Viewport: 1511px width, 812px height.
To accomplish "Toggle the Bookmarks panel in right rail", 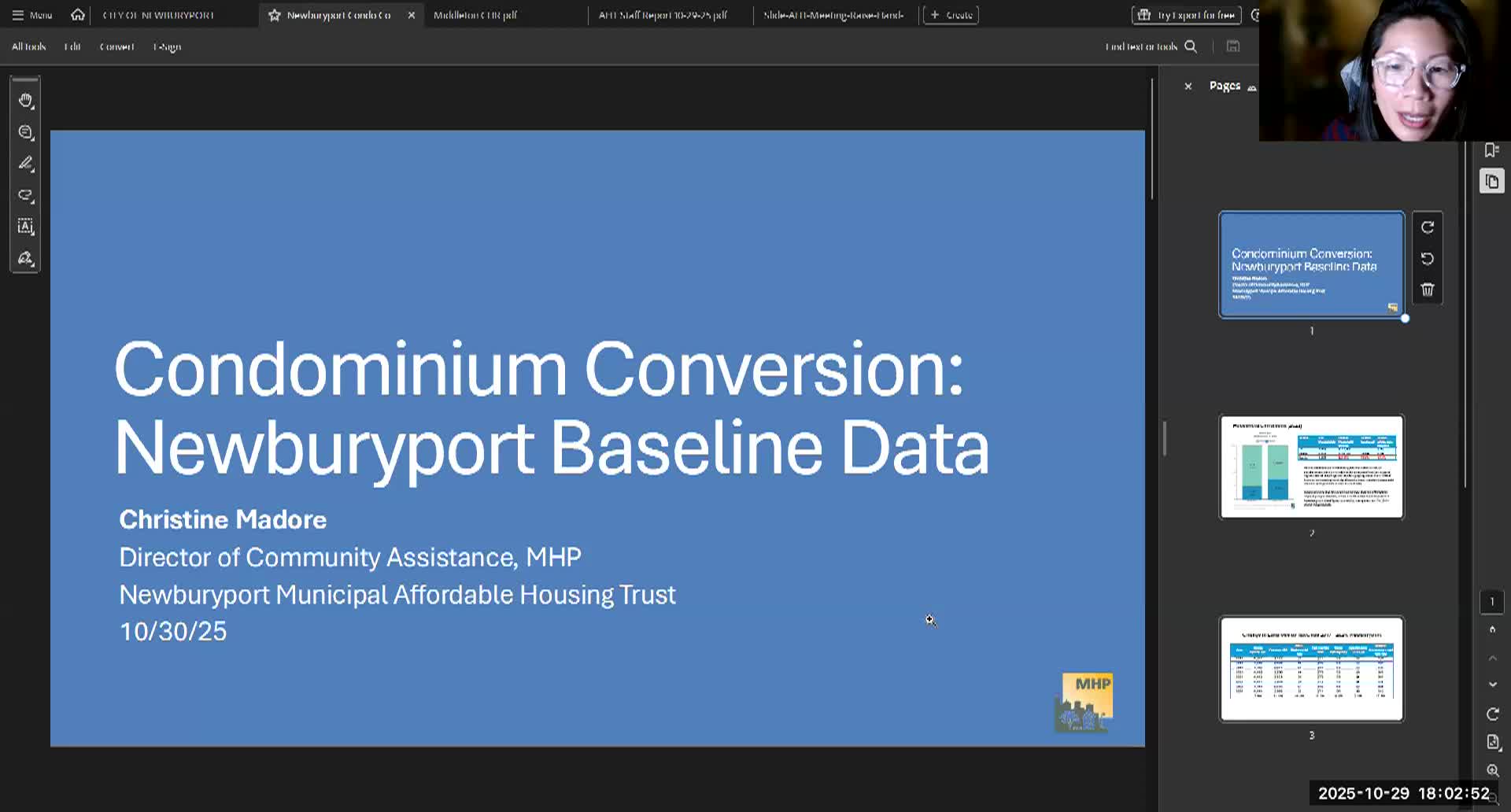I will click(x=1491, y=150).
